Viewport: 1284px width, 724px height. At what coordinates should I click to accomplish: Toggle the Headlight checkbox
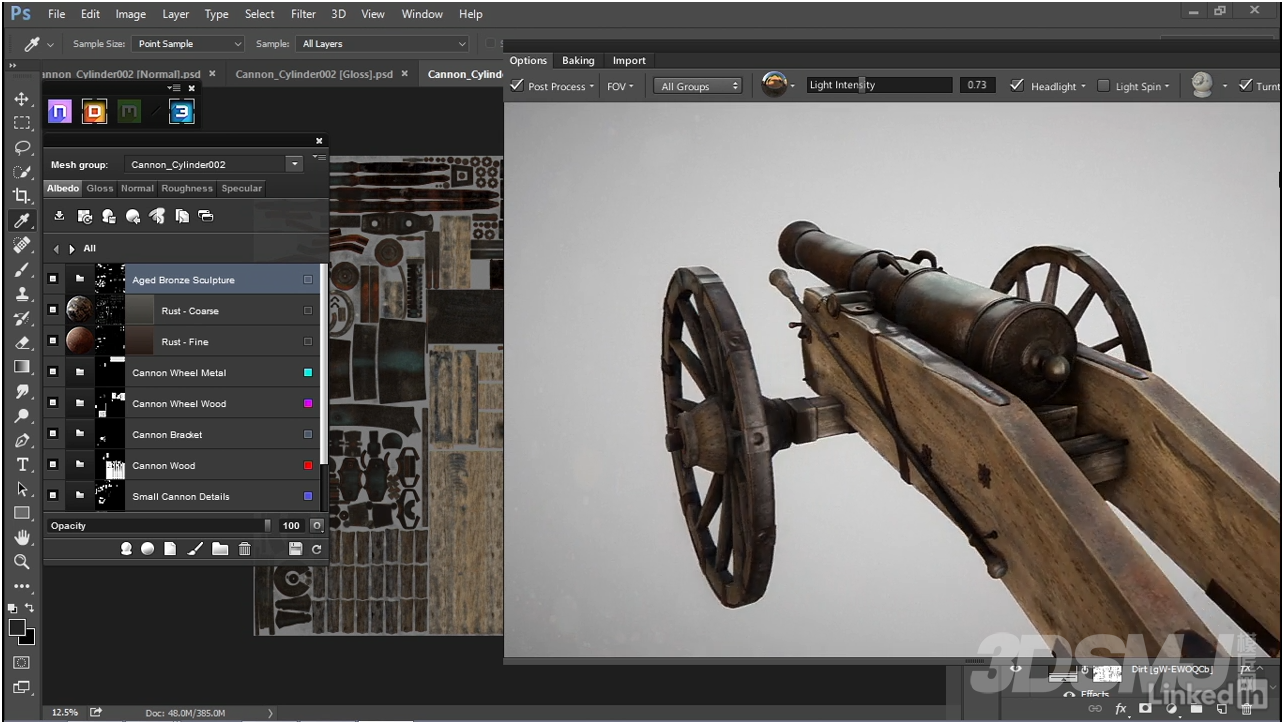click(x=1017, y=86)
